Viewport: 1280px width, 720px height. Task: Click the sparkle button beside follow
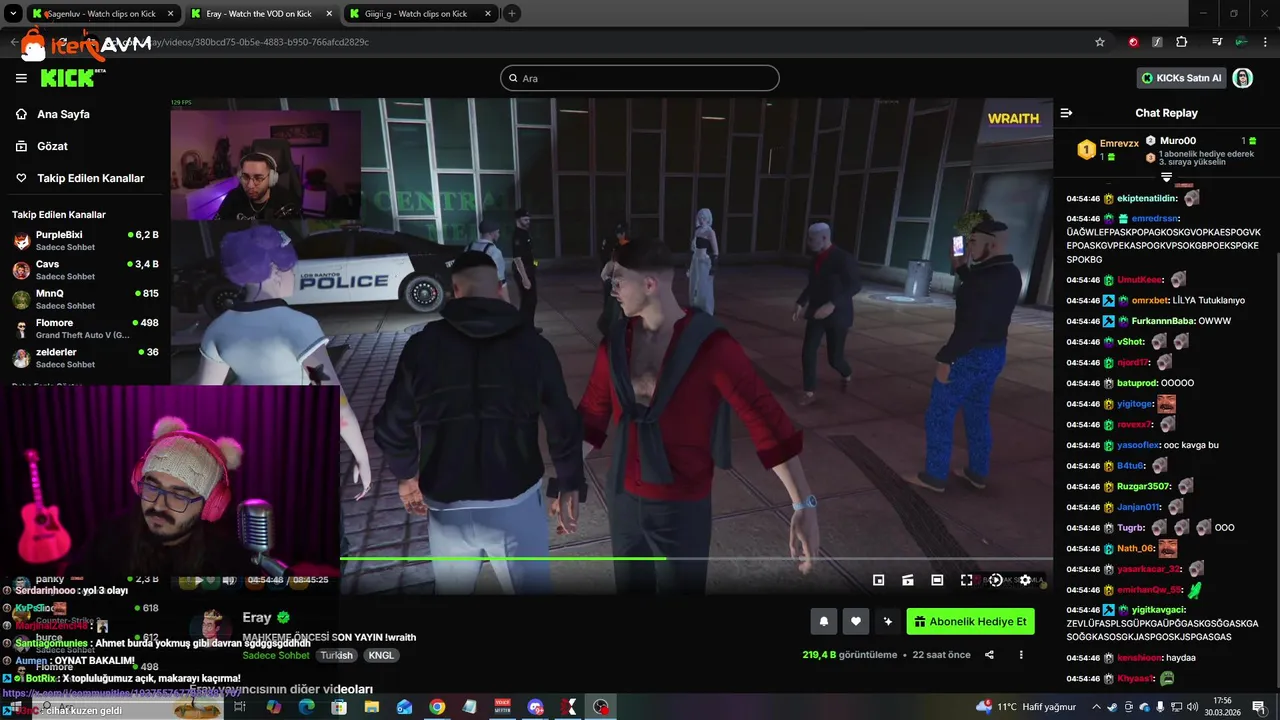[887, 621]
